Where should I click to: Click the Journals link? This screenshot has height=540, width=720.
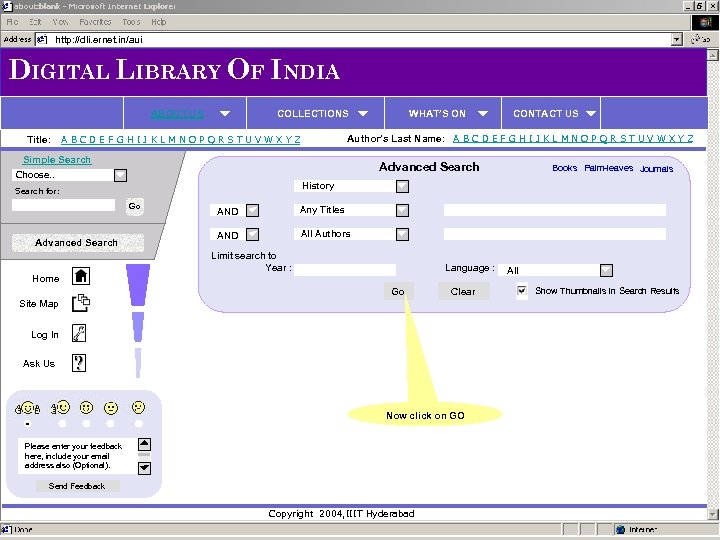pyautogui.click(x=656, y=169)
